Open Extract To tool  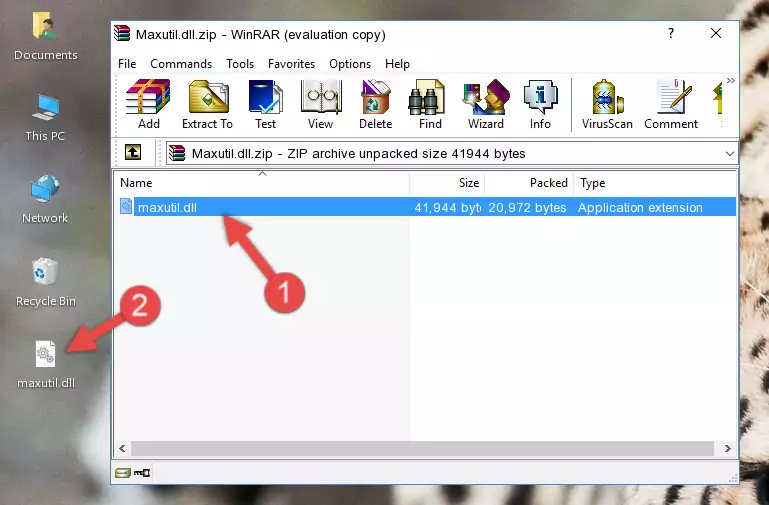coord(207,104)
